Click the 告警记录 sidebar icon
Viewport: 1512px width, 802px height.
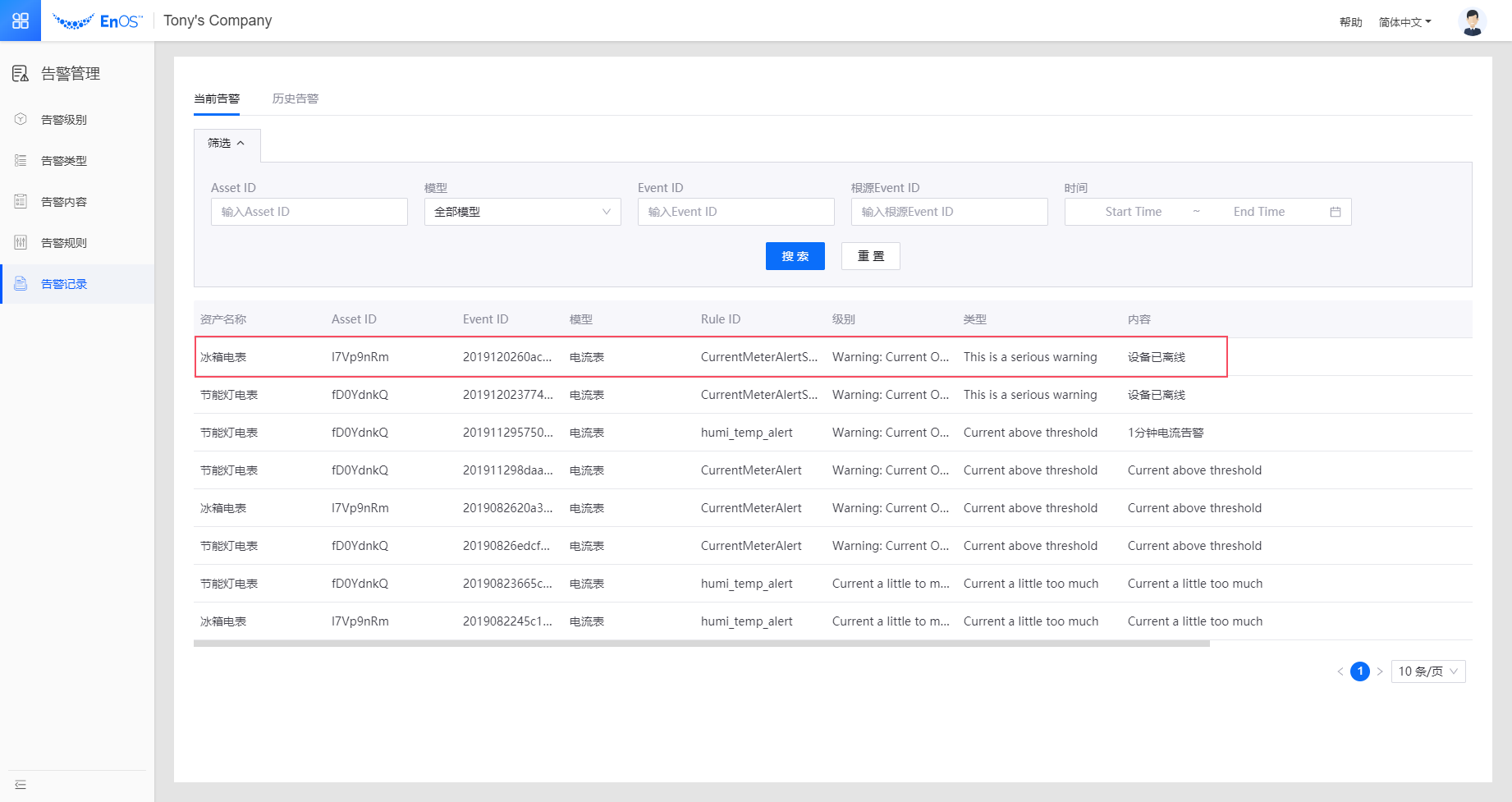[21, 283]
